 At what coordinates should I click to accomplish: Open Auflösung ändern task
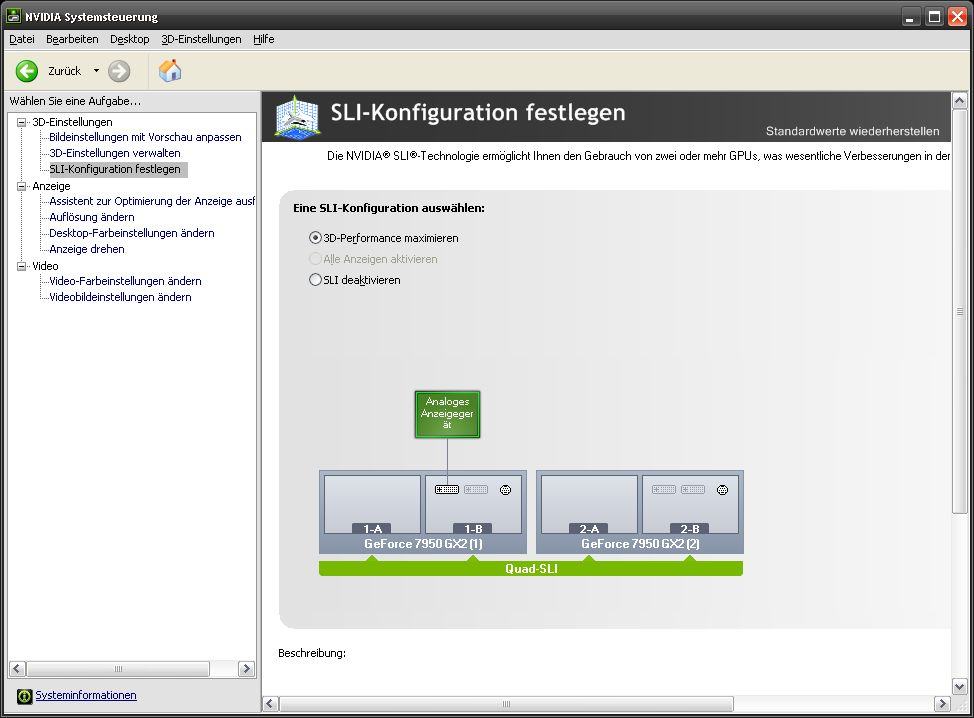pos(92,217)
